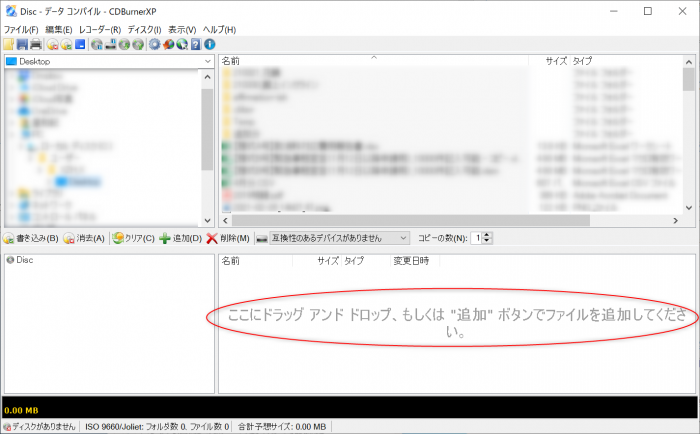Open settings via the gear icon
Screen dimensions: 700x434
tap(154, 44)
